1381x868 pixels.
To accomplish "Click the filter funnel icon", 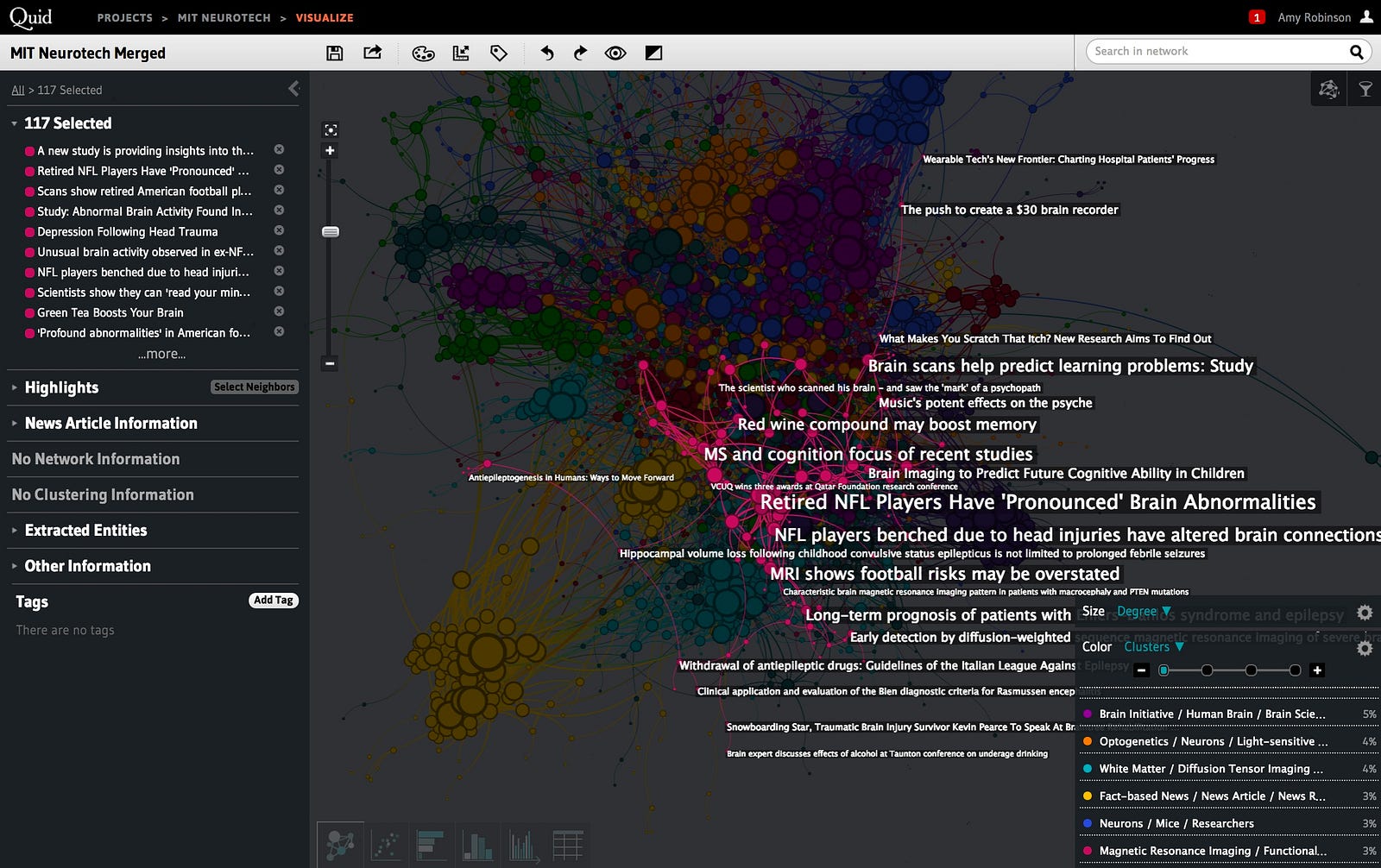I will pyautogui.click(x=1365, y=89).
